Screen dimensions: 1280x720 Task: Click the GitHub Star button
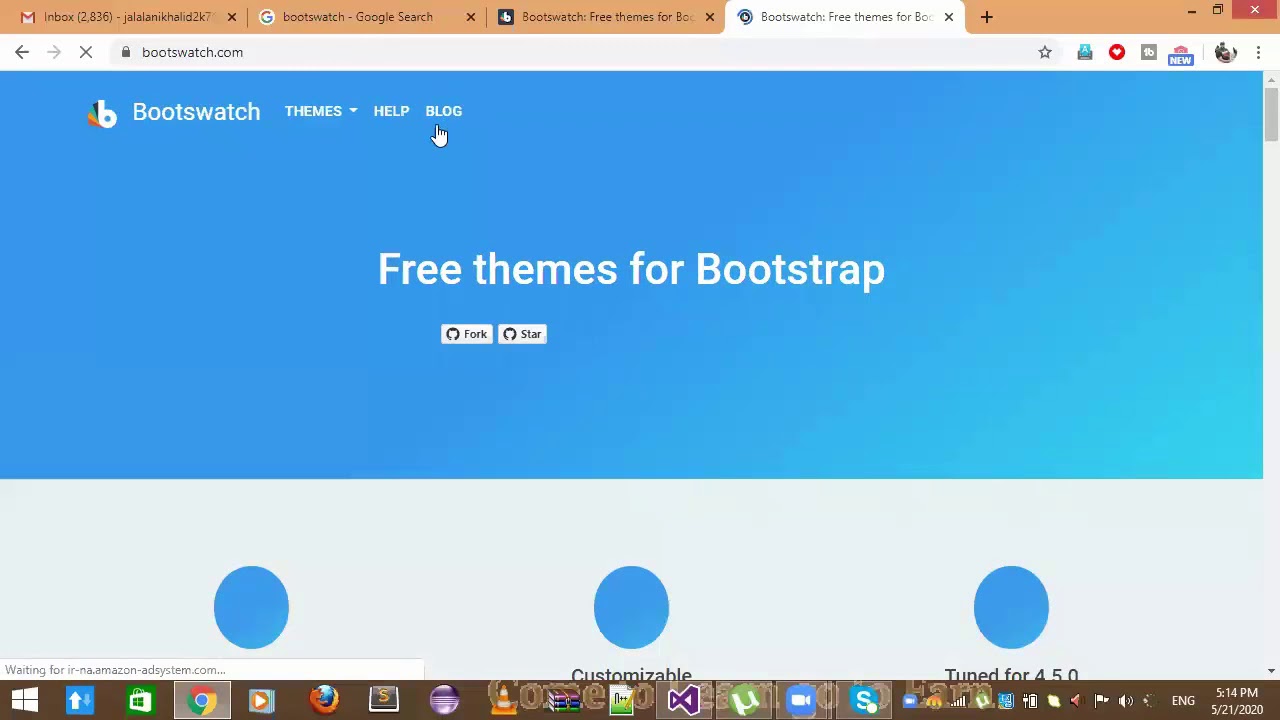coord(522,334)
